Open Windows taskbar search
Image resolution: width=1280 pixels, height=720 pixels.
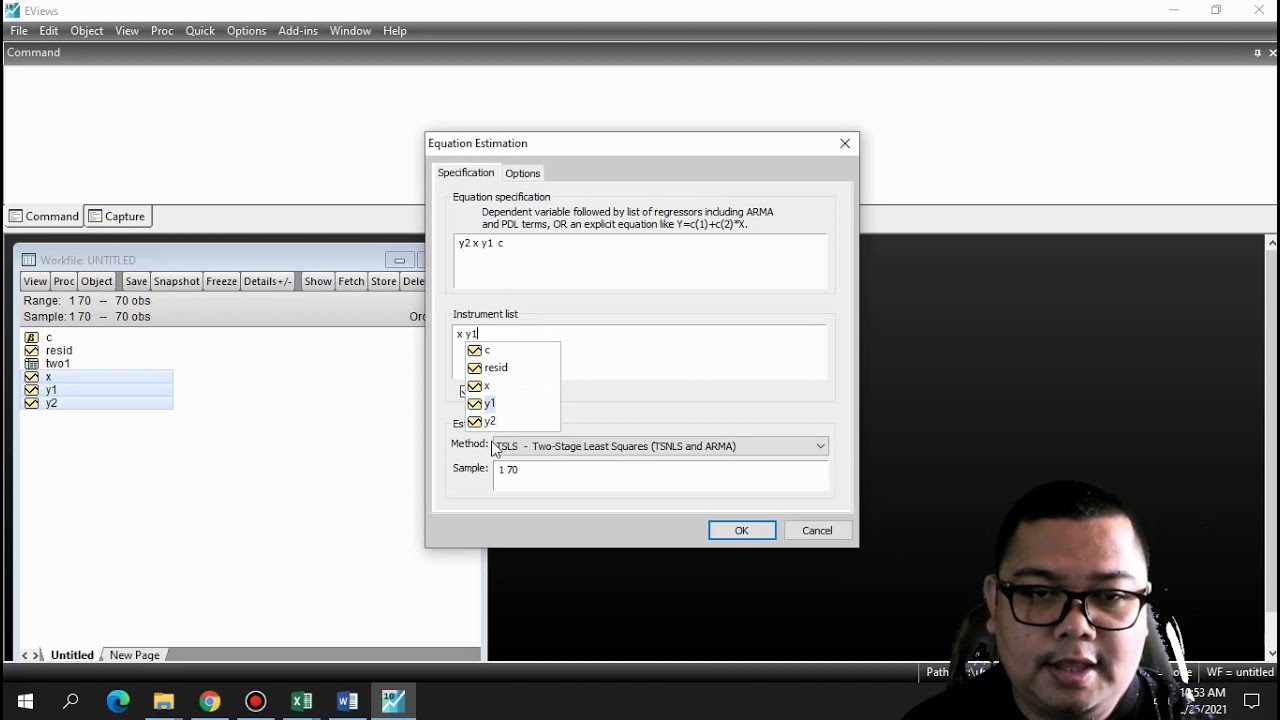tap(71, 701)
